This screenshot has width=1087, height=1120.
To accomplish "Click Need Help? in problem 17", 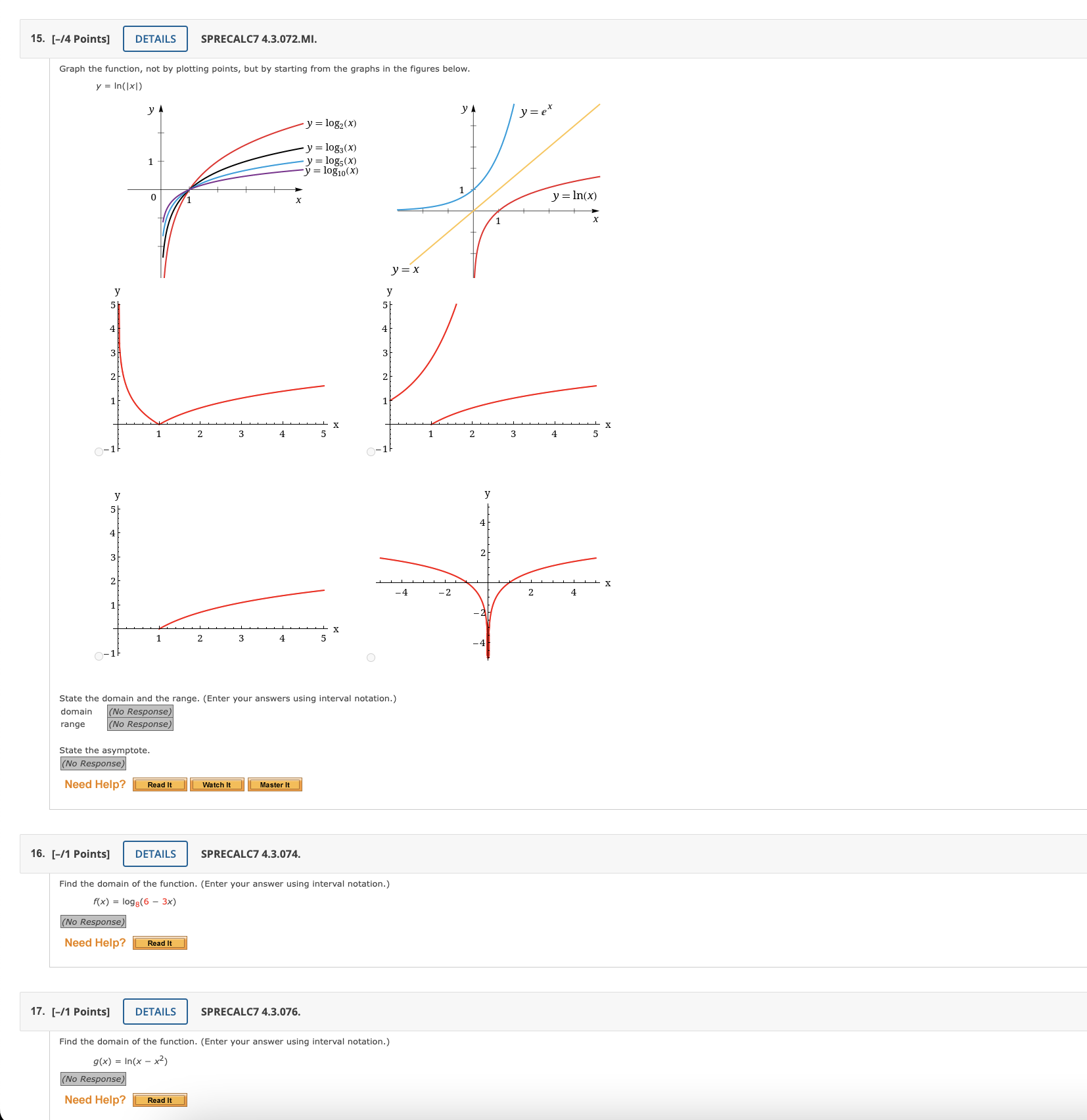I will [x=94, y=1099].
